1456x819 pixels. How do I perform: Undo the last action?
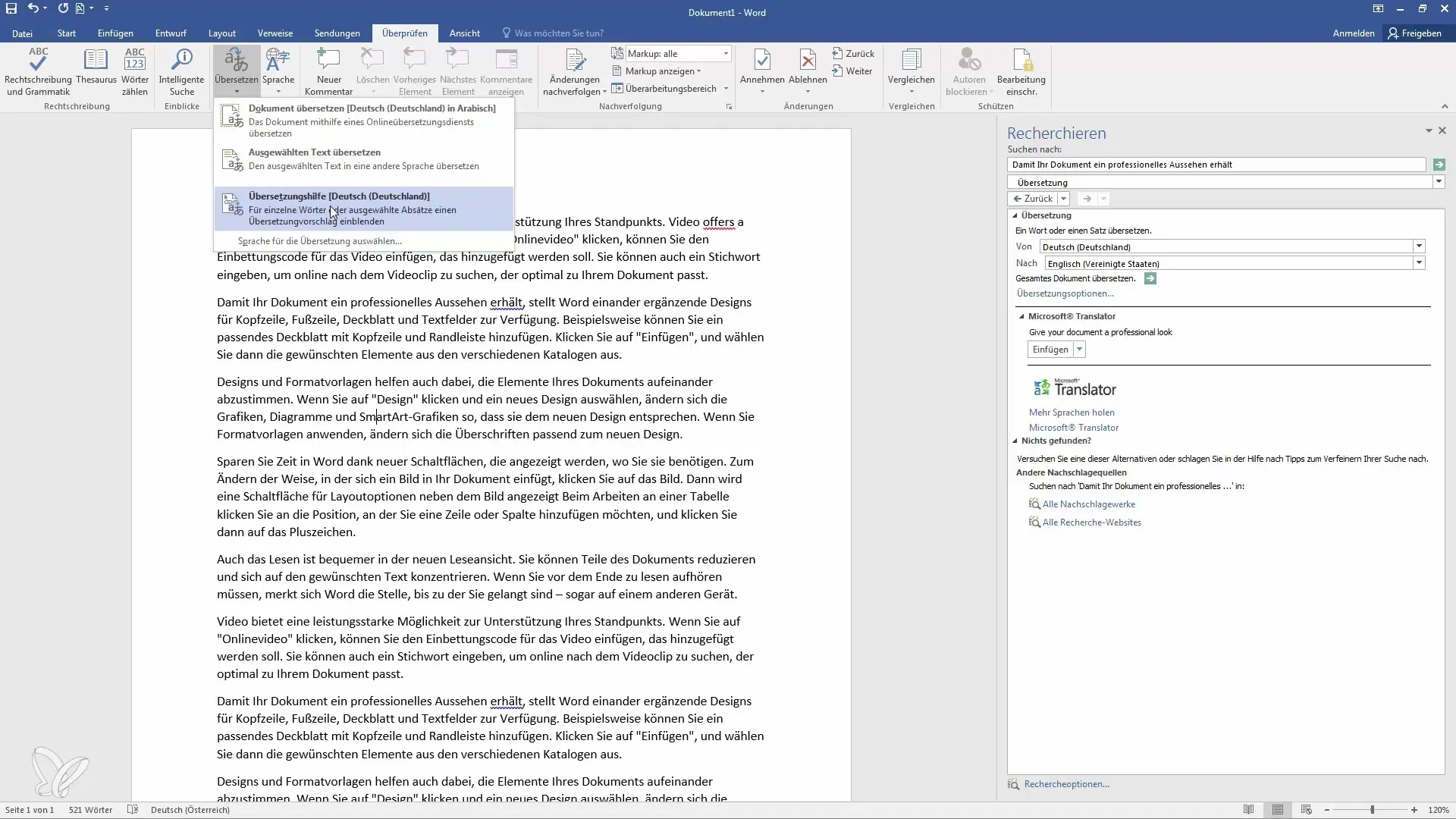[x=33, y=8]
